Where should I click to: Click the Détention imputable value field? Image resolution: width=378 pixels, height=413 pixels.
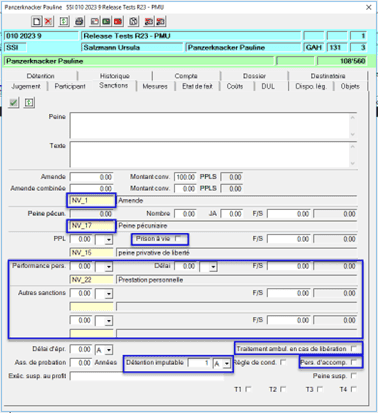[199, 363]
